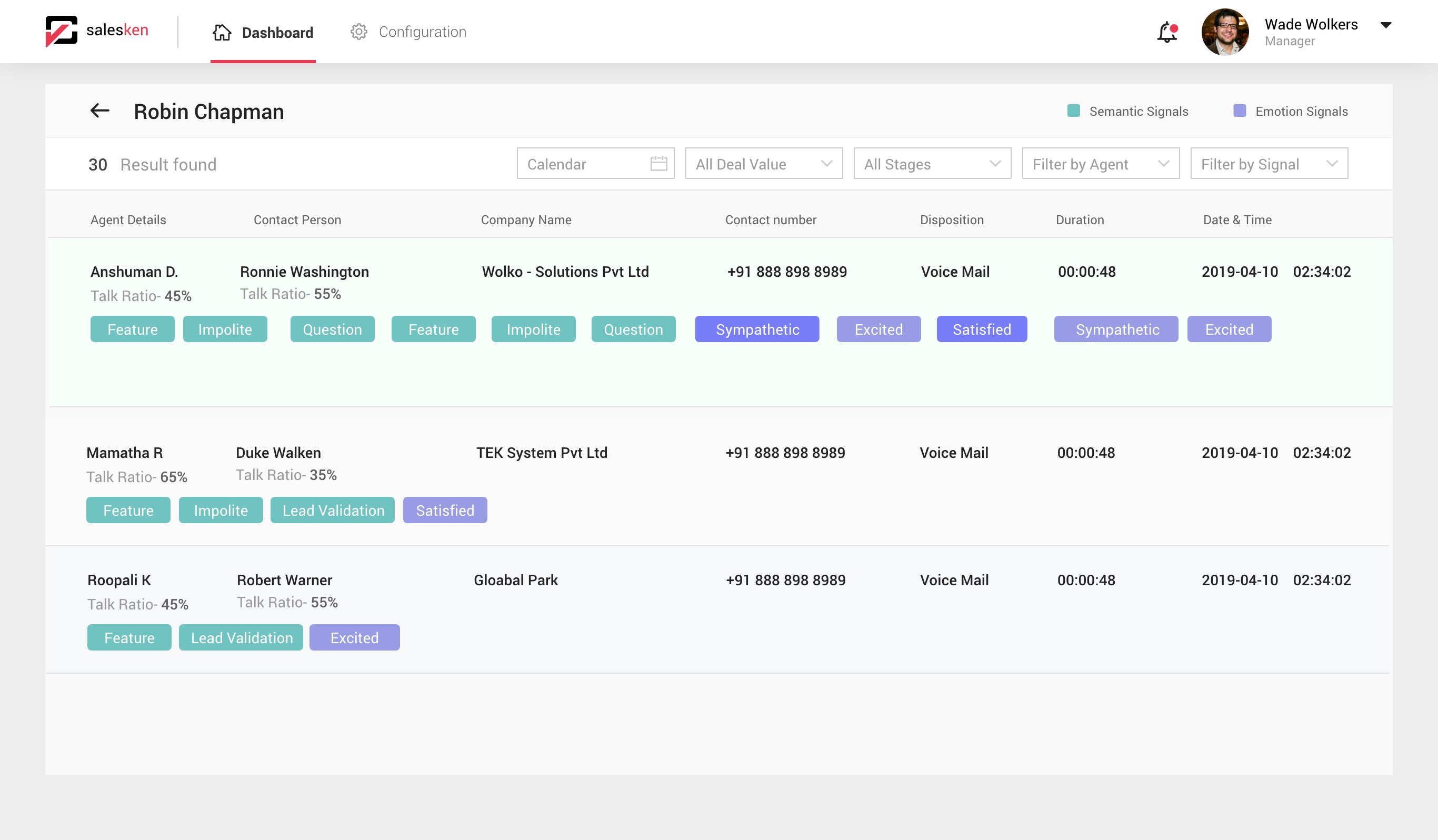Click Satisfied tag in Anshuman row
Image resolution: width=1438 pixels, height=840 pixels.
click(982, 329)
